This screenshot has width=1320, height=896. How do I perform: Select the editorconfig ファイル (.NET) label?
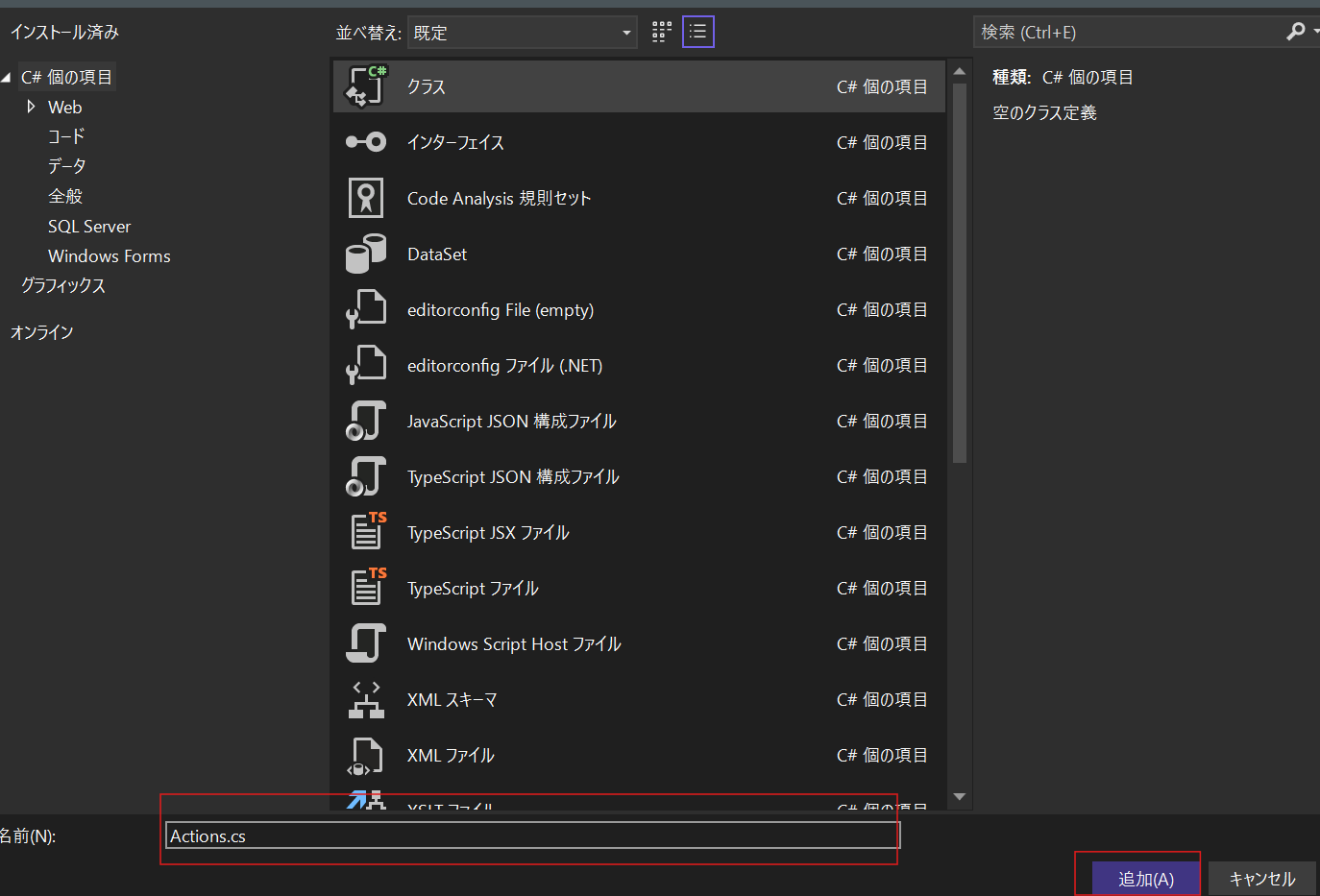(x=505, y=365)
